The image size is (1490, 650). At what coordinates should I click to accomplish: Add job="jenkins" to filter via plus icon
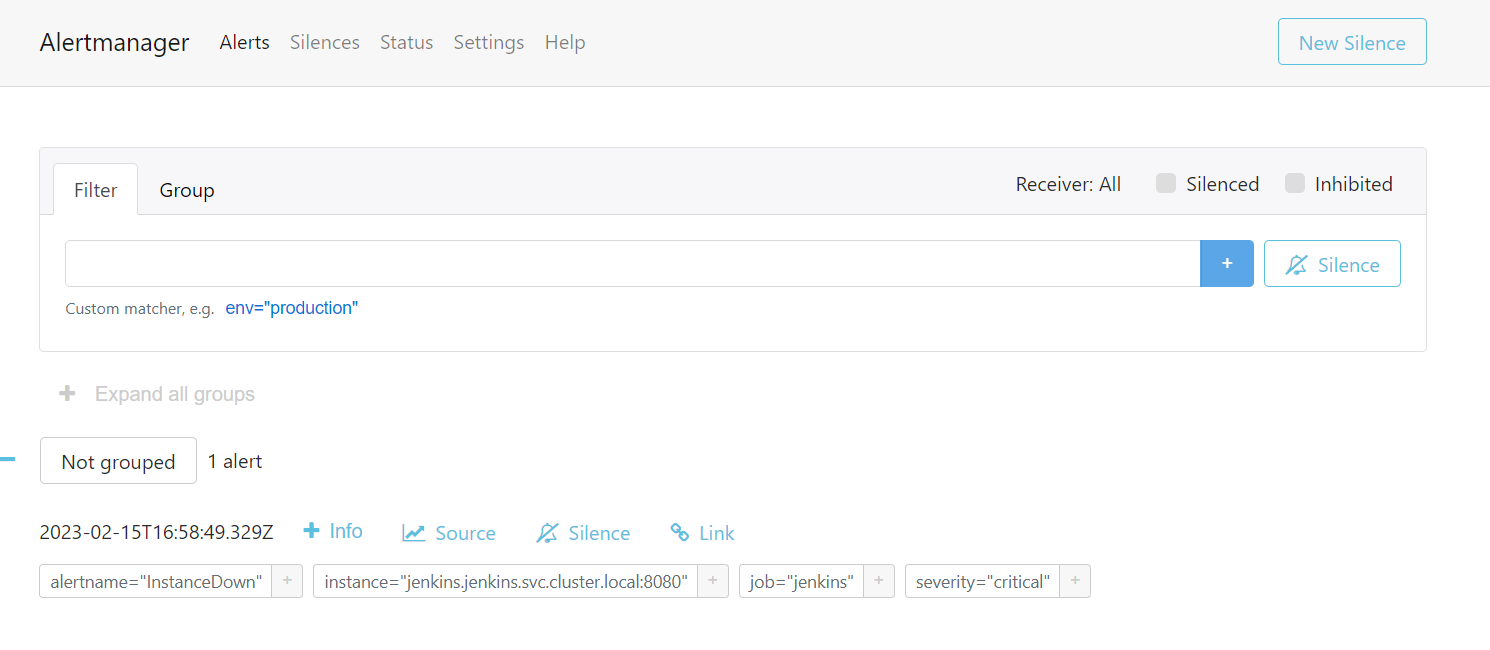(878, 581)
